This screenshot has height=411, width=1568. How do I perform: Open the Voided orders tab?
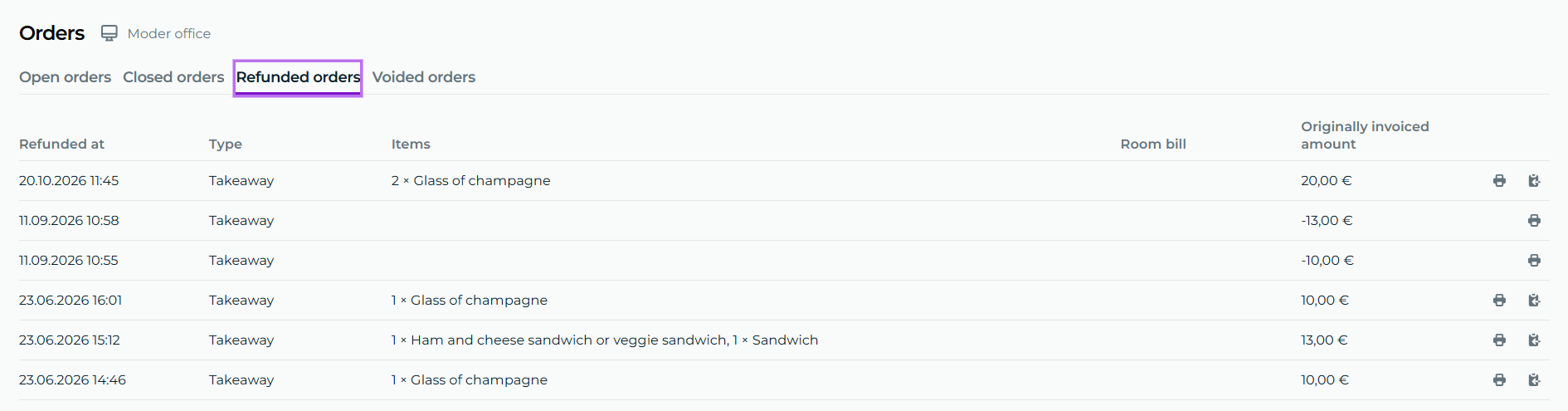(424, 77)
